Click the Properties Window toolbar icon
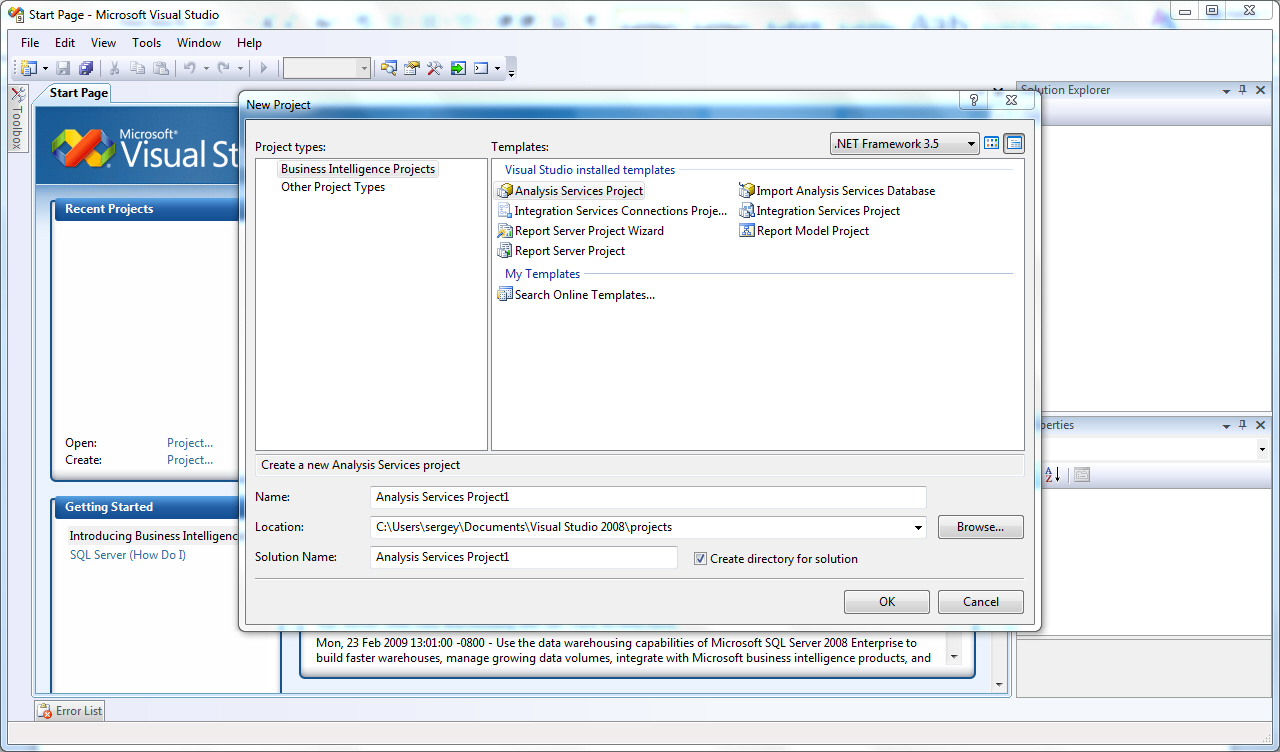 [412, 68]
